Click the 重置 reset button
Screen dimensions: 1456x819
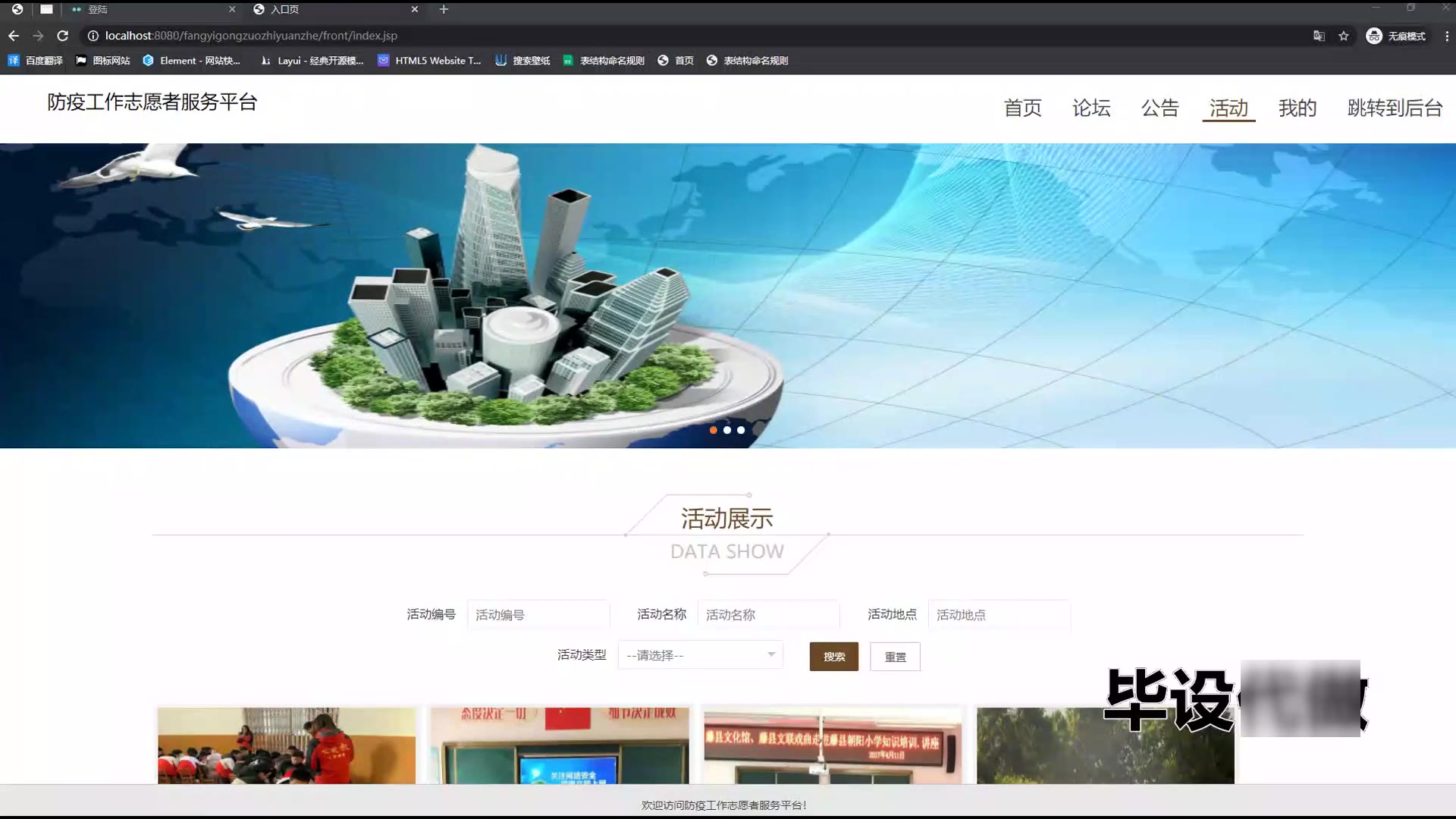click(895, 657)
